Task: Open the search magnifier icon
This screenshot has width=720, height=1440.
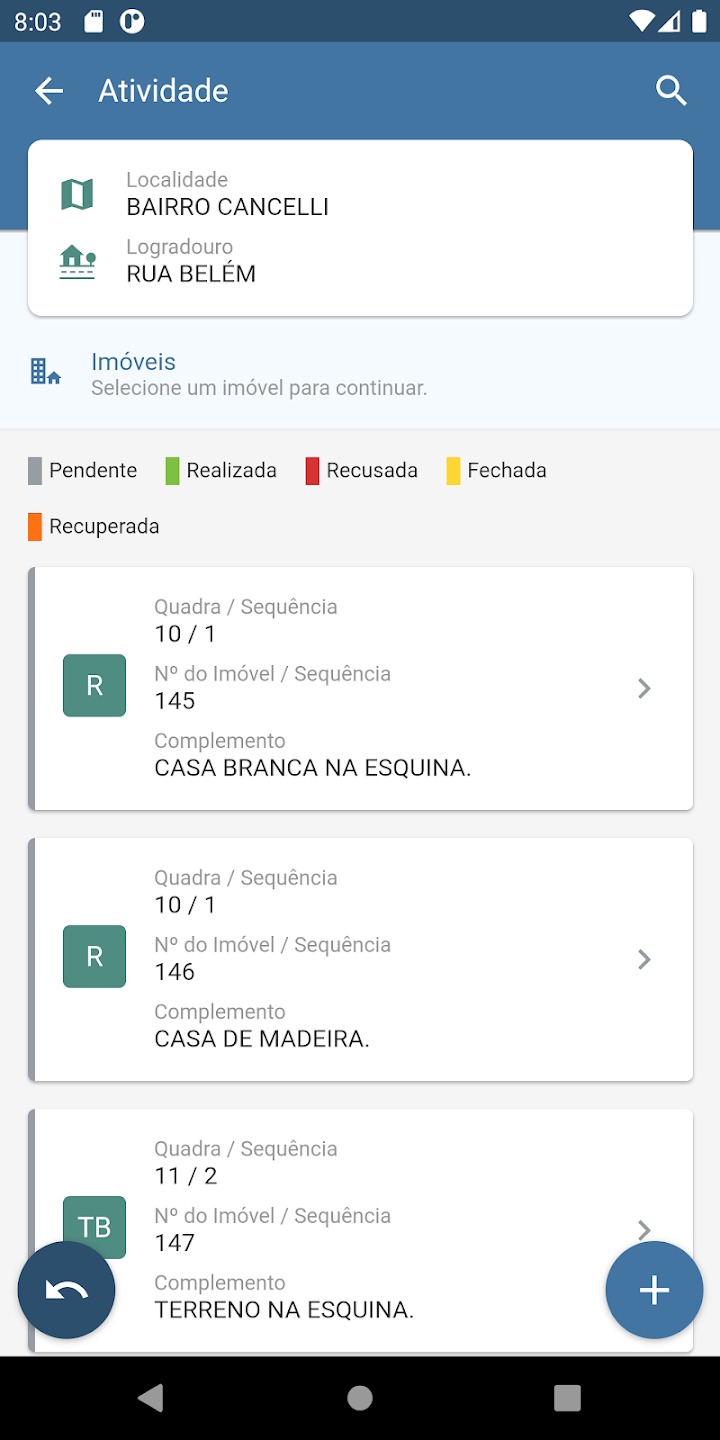Action: (x=671, y=91)
